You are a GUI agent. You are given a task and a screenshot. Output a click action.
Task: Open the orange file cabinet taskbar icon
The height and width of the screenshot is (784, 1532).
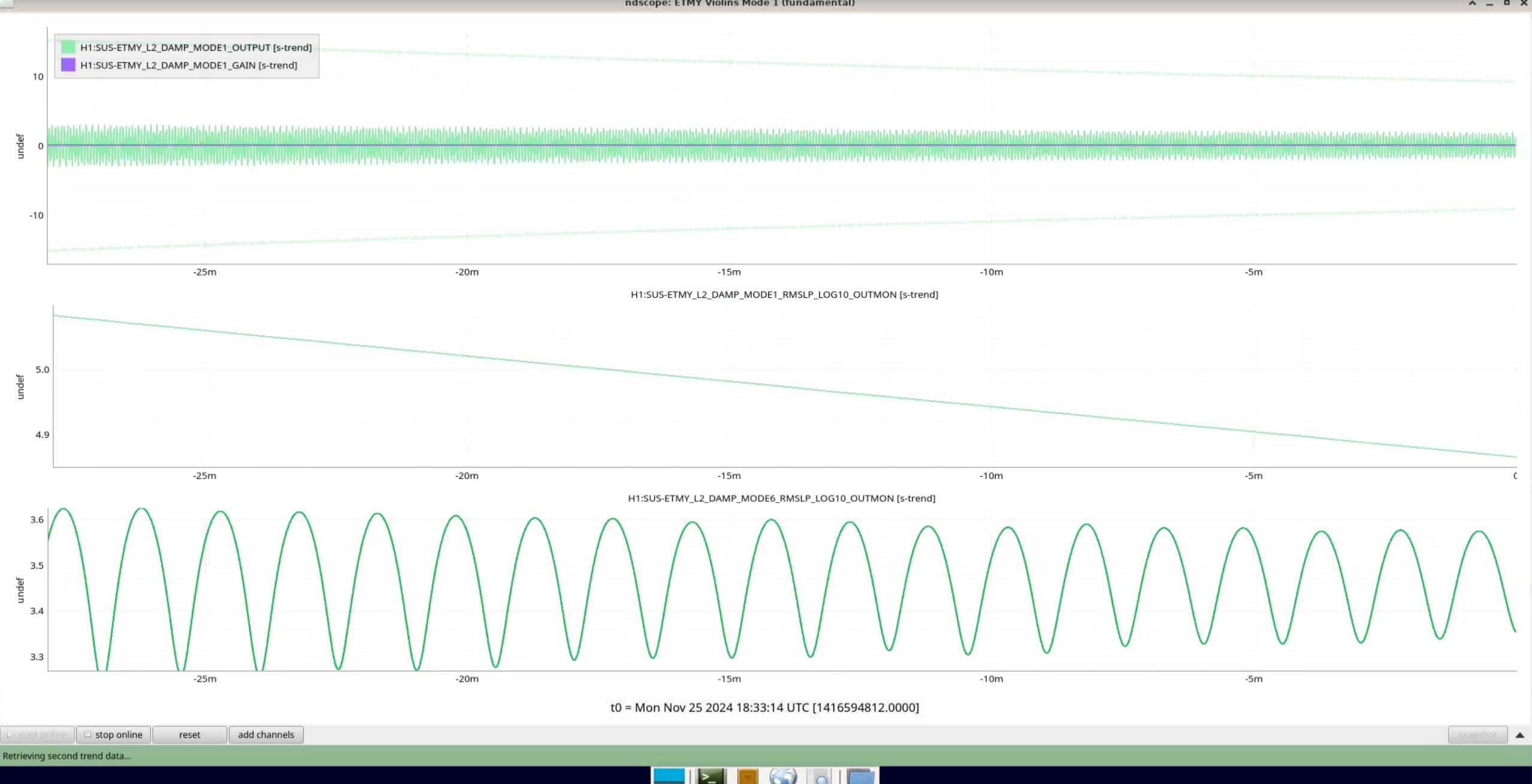748,776
